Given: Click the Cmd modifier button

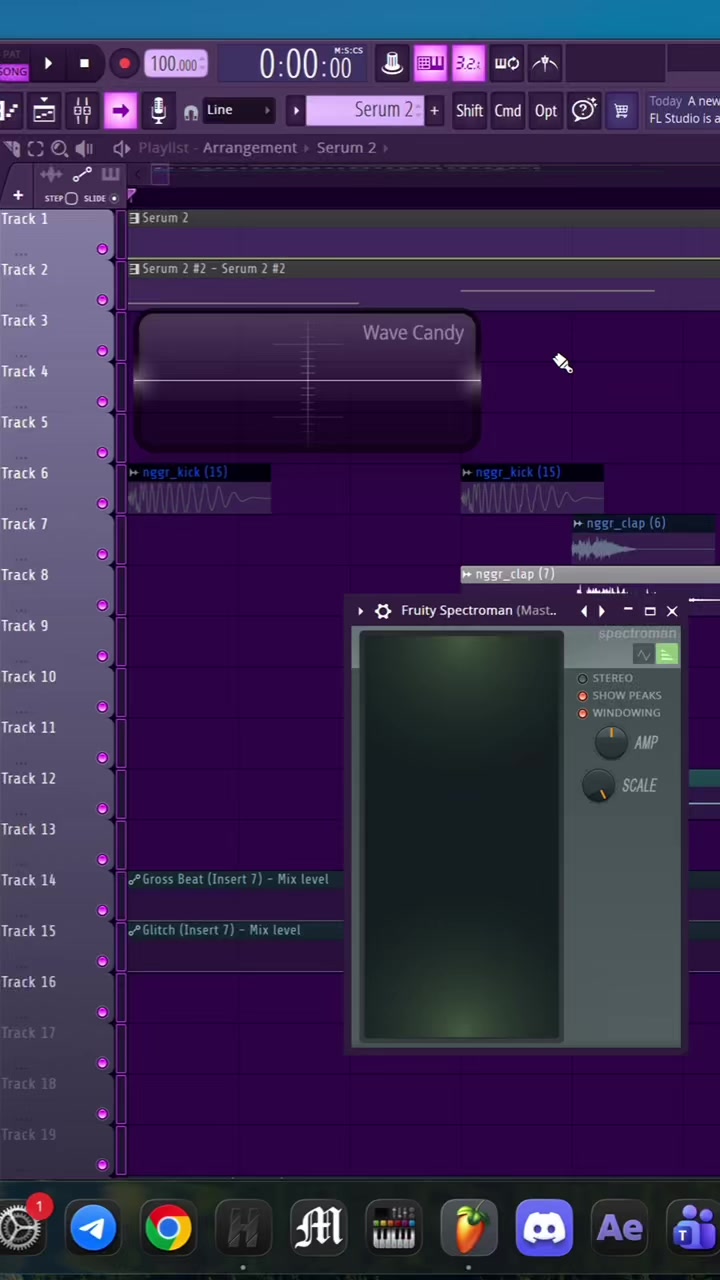Looking at the screenshot, I should (x=507, y=111).
